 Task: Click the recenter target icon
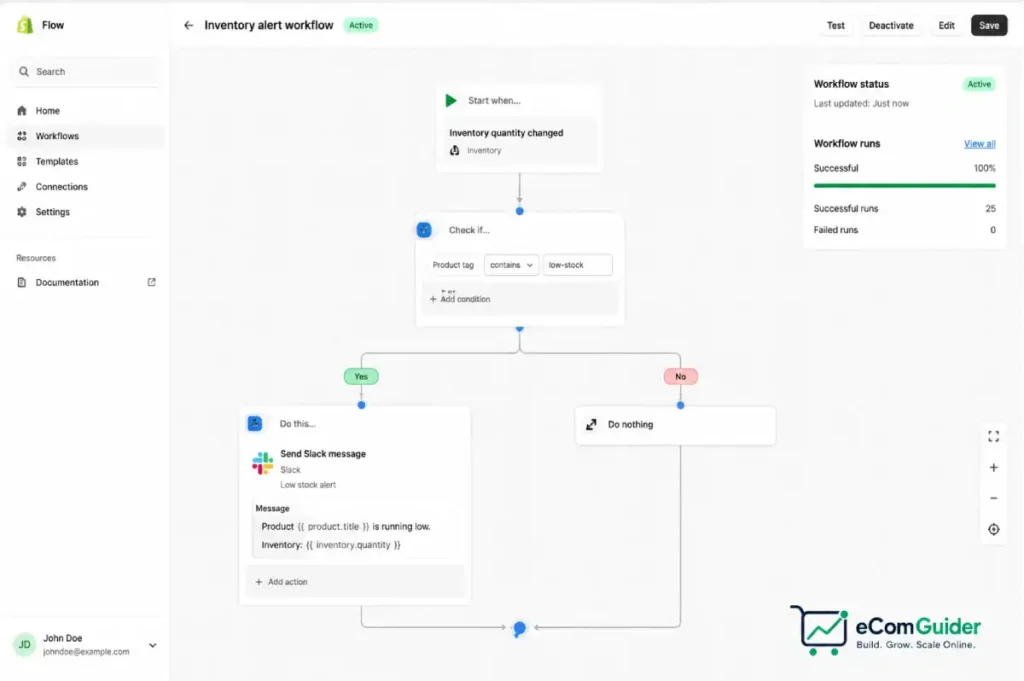tap(993, 530)
